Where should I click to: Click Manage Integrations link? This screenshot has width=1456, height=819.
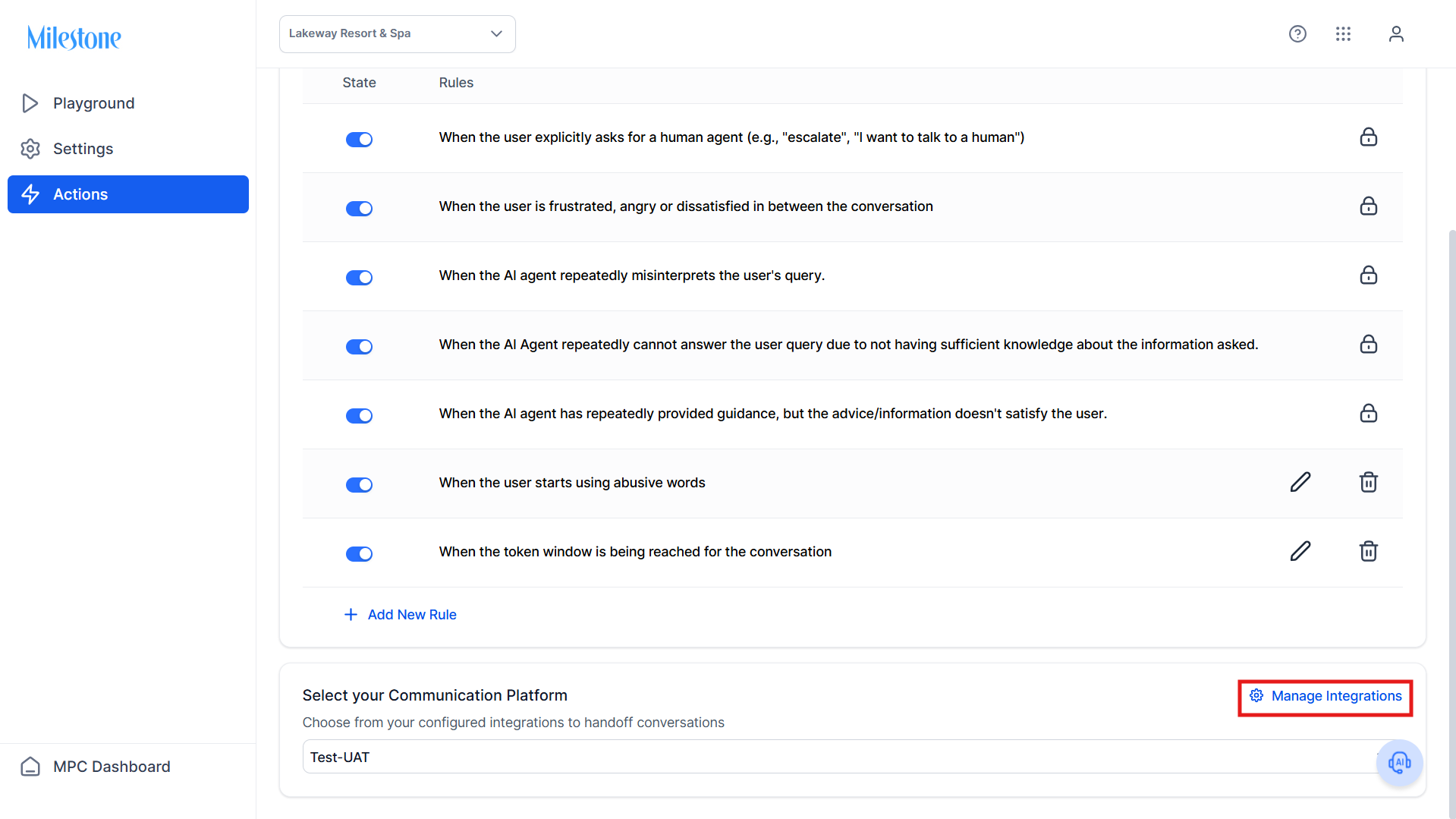1325,696
